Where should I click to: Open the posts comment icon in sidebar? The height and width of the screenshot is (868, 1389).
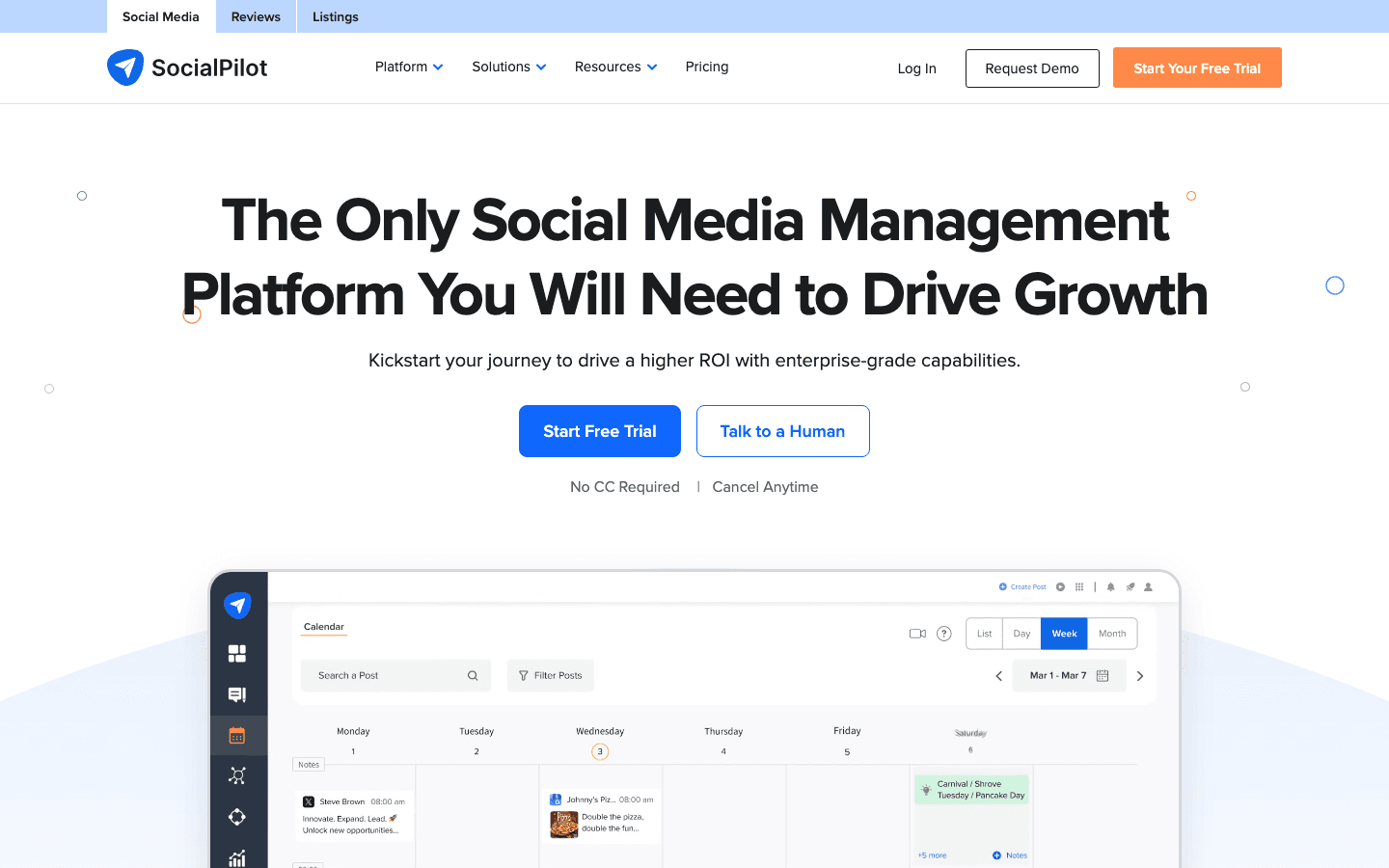[238, 693]
